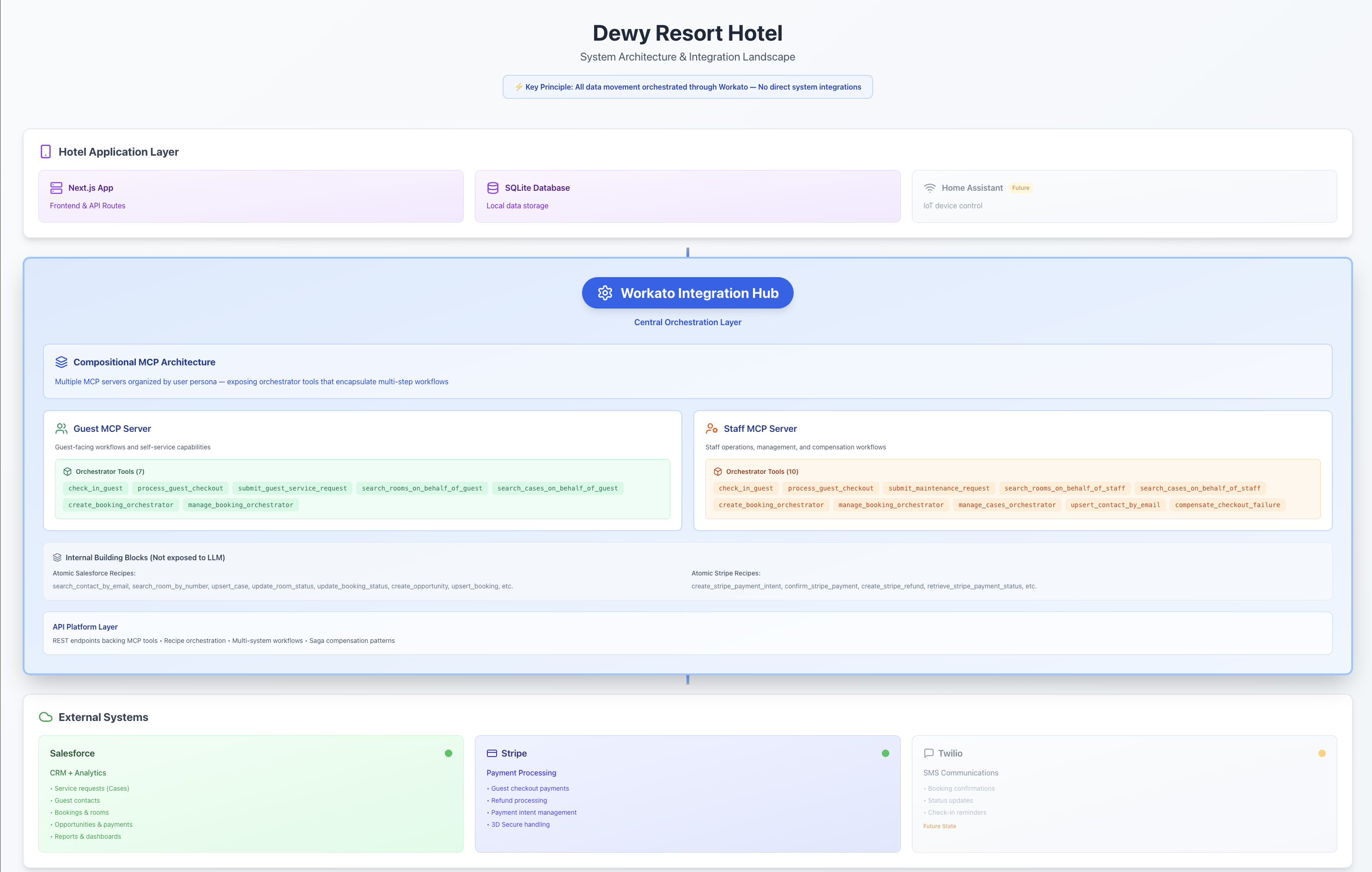
Task: Click the SQLite Database cylinder icon
Action: point(493,188)
